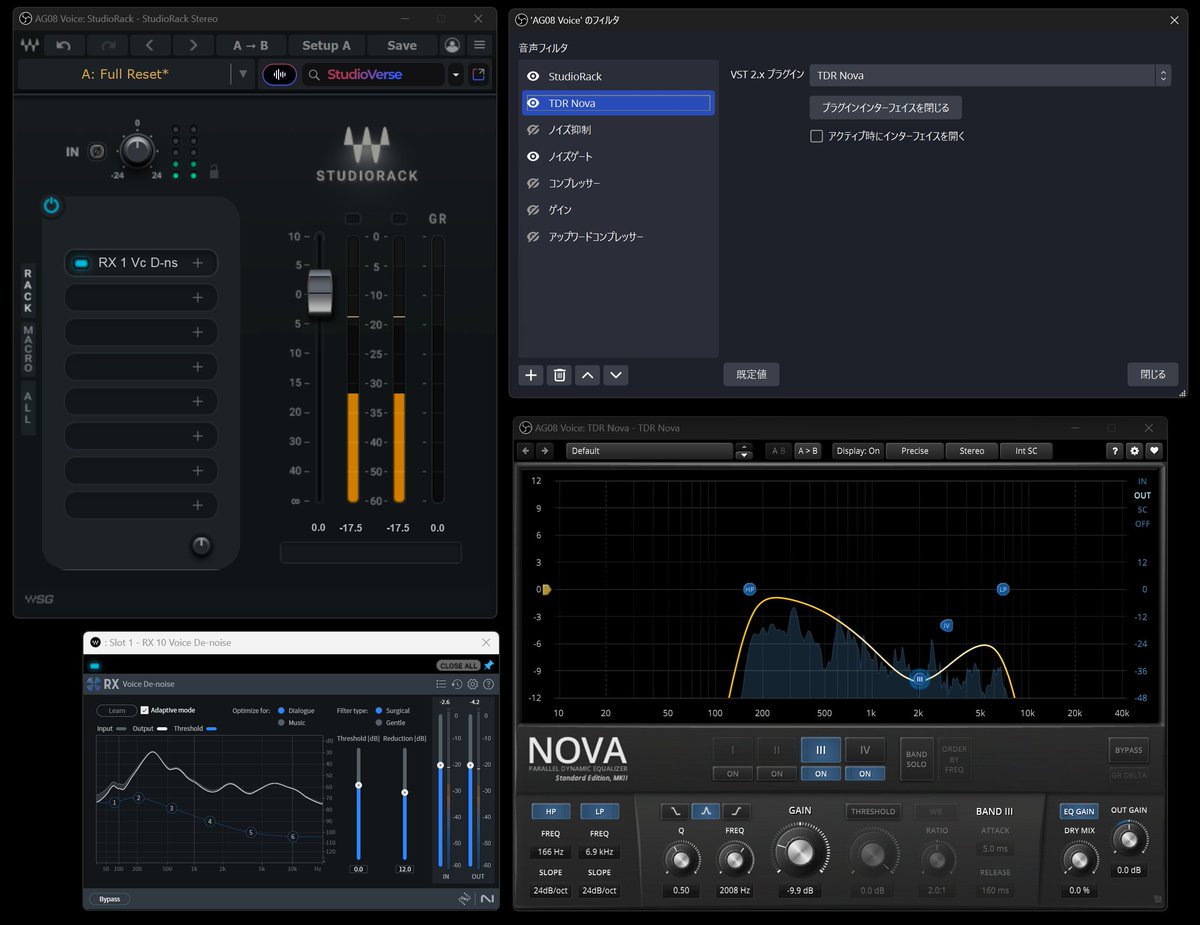
Task: Select TDR Nova filter in OBS list
Action: (x=618, y=103)
